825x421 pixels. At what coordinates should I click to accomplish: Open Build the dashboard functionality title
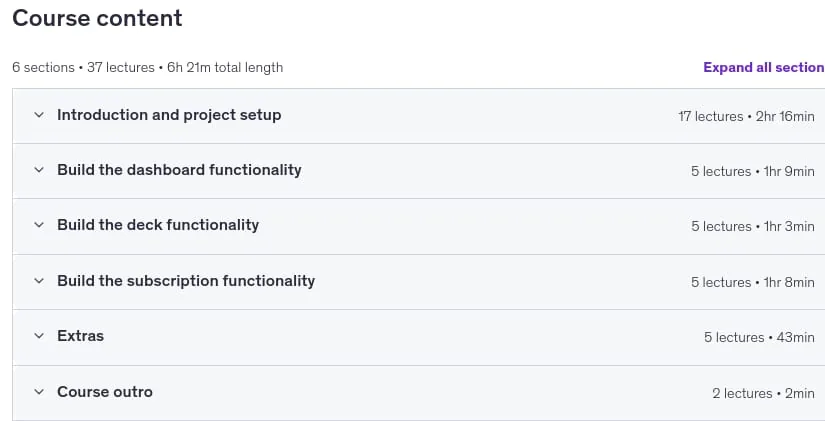coord(179,170)
